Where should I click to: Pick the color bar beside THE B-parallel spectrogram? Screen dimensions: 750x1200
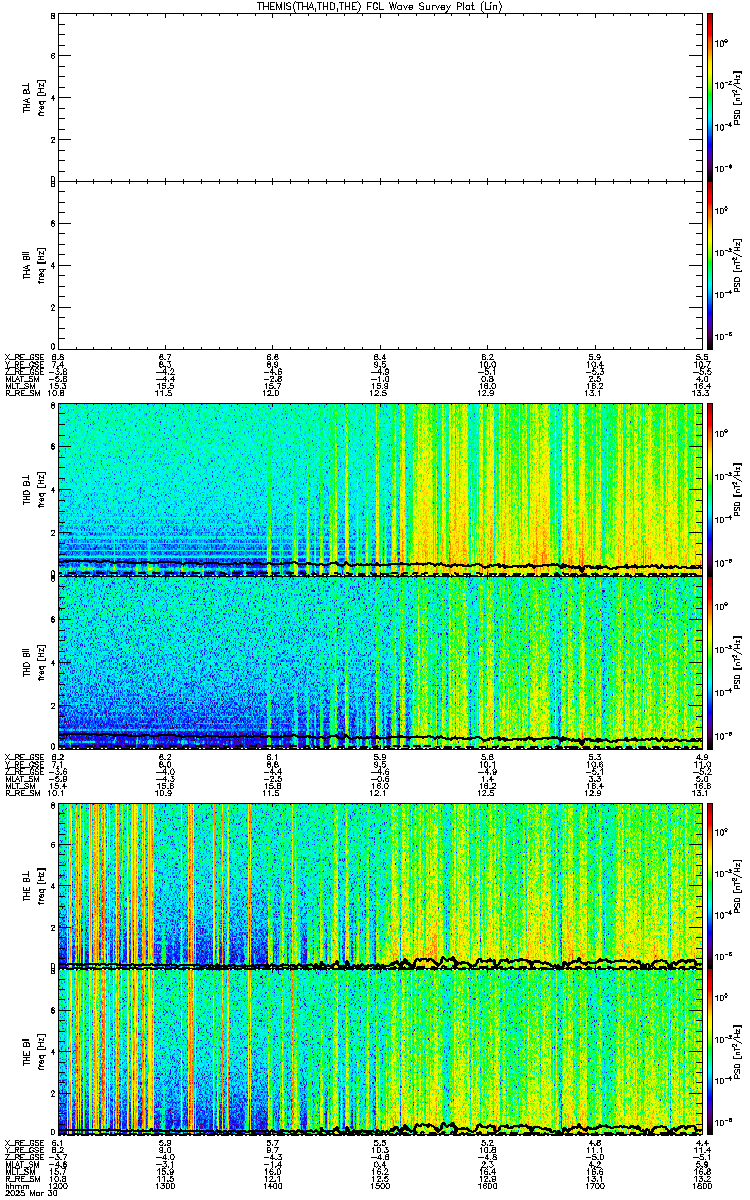(710, 1052)
